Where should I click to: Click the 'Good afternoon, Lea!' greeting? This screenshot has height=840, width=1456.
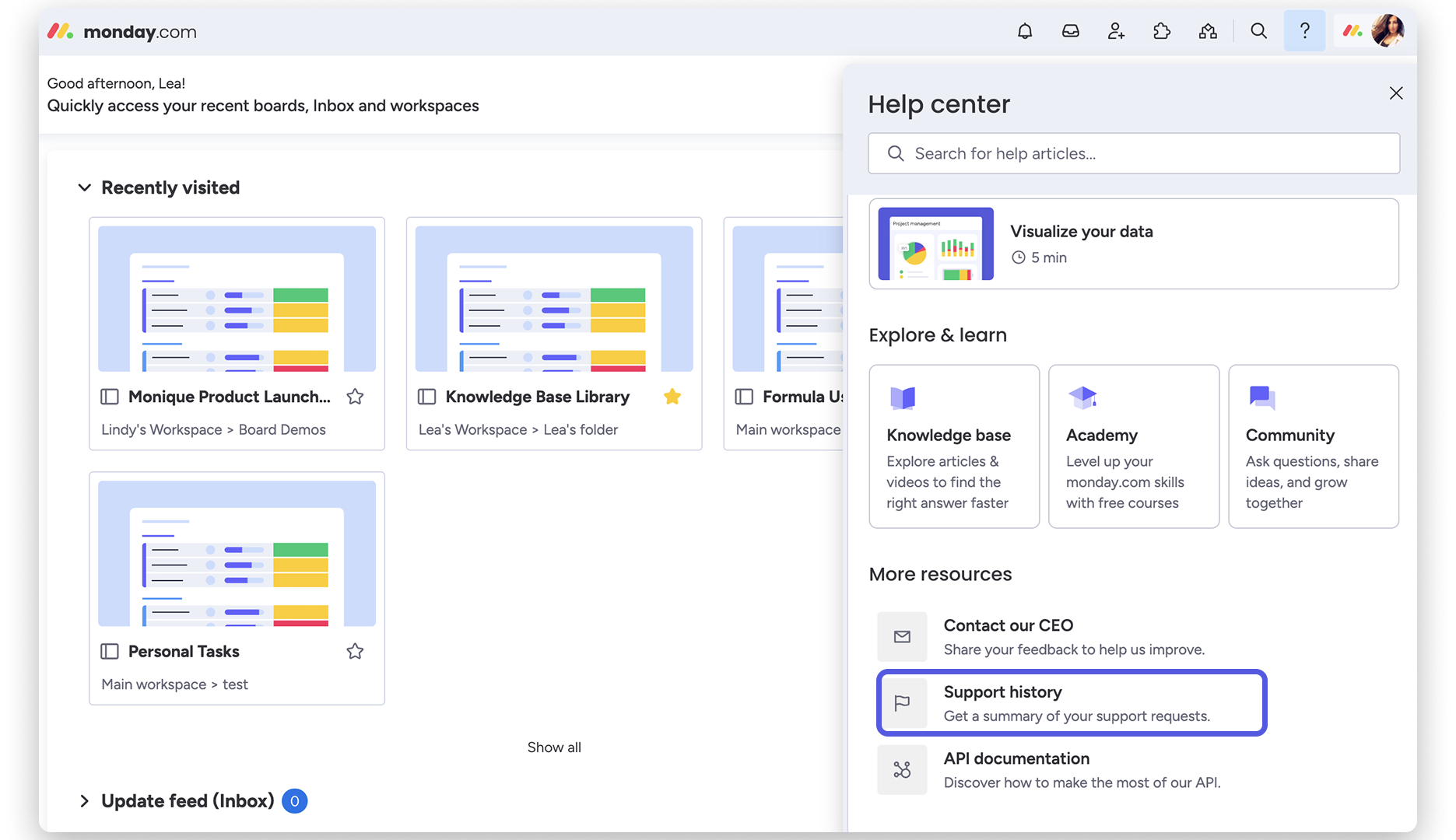pos(116,83)
